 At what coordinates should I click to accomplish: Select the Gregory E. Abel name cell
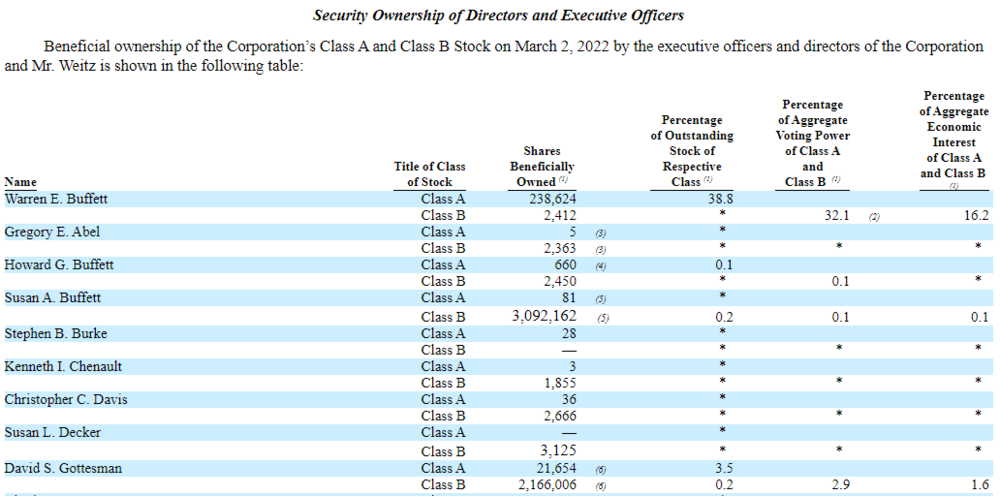click(52, 232)
